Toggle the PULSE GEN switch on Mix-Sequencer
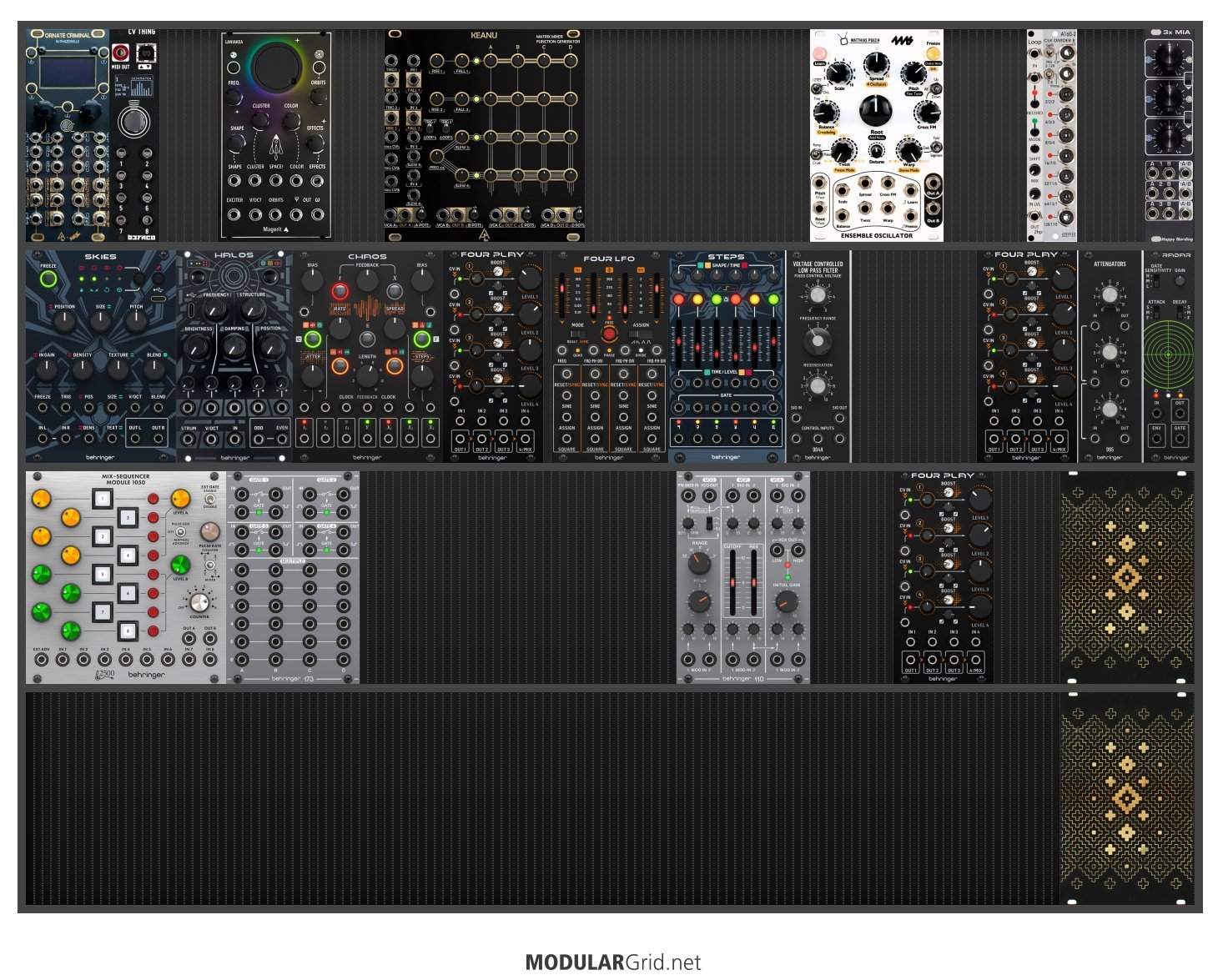This screenshot has width=1228, height=980. 181,532
